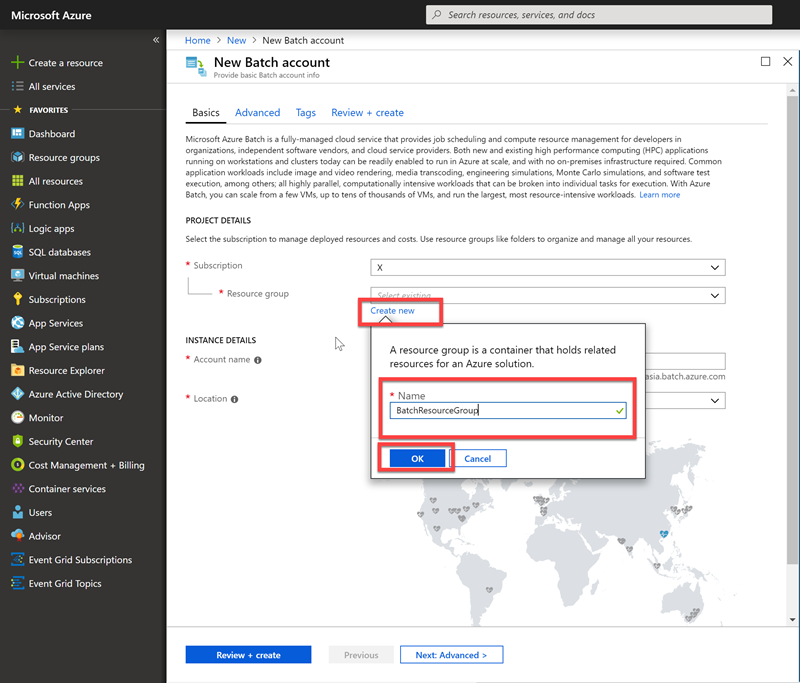Image resolution: width=800 pixels, height=683 pixels.
Task: Maximize the New Batch account blade
Action: click(765, 62)
